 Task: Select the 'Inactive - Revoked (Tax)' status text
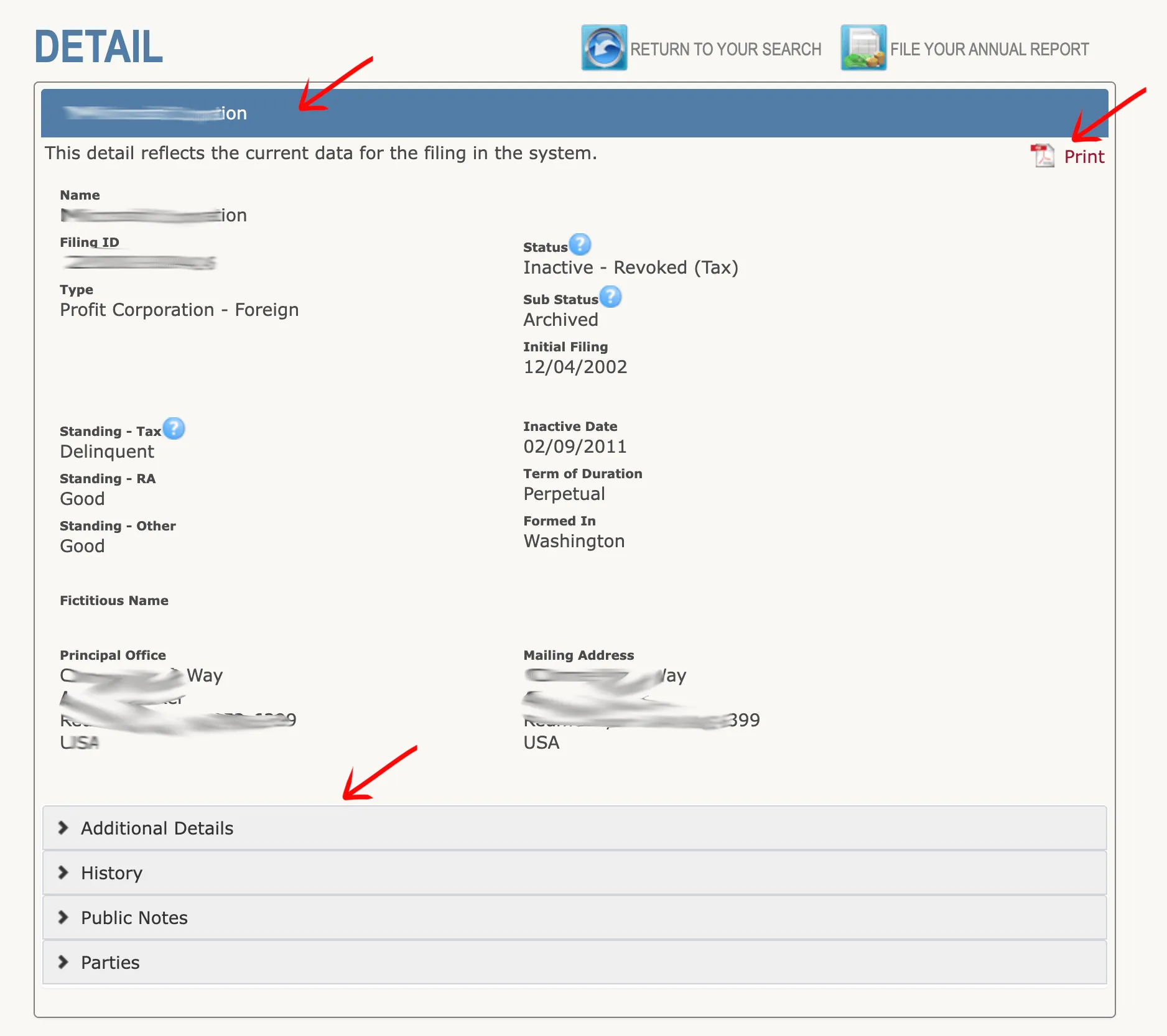click(631, 267)
